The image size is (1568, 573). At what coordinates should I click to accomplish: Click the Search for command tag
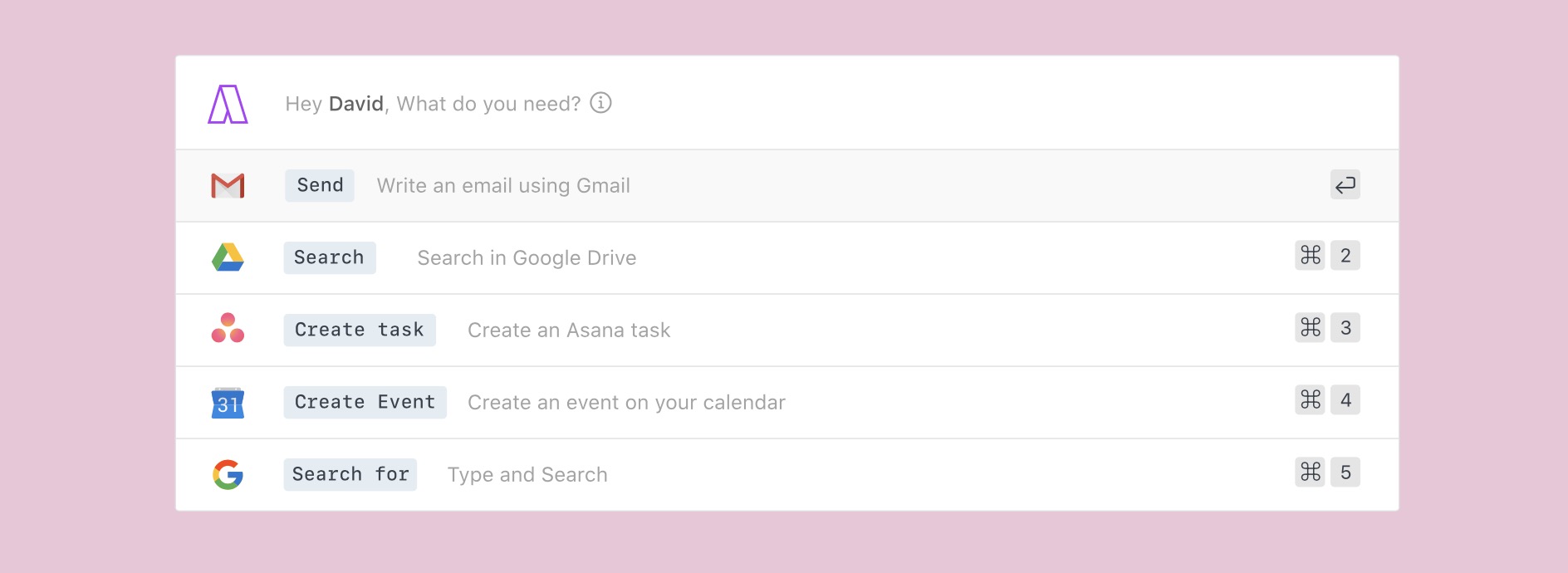tap(350, 474)
